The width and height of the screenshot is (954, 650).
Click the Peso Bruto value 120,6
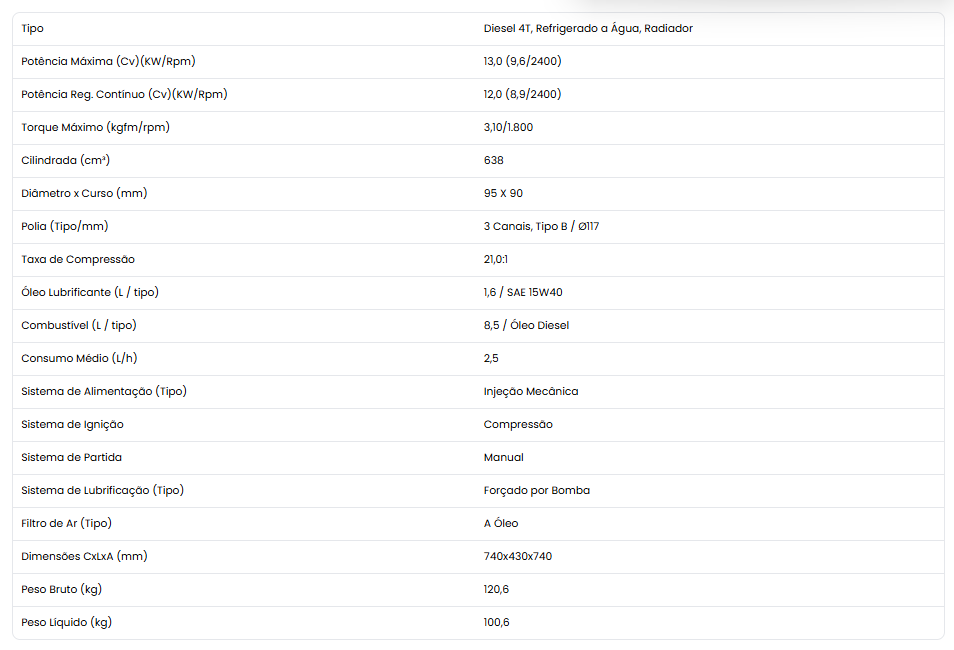496,589
